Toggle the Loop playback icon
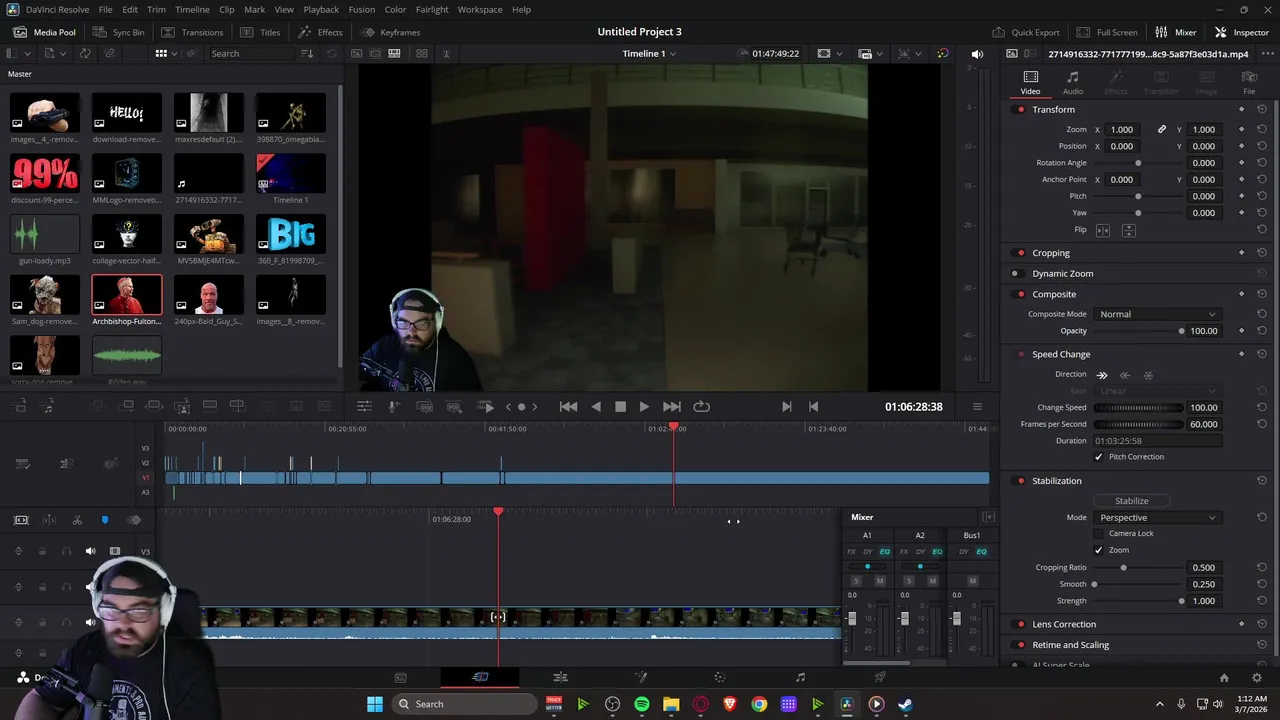The width and height of the screenshot is (1280, 720). [x=702, y=406]
